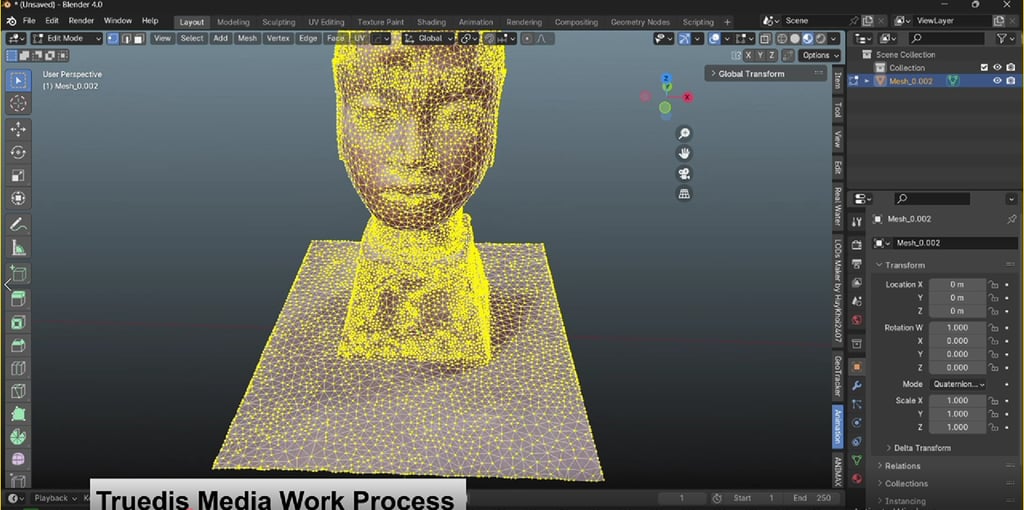Switch perspective/orthographic grid icon
This screenshot has width=1024, height=510.
coord(684,194)
